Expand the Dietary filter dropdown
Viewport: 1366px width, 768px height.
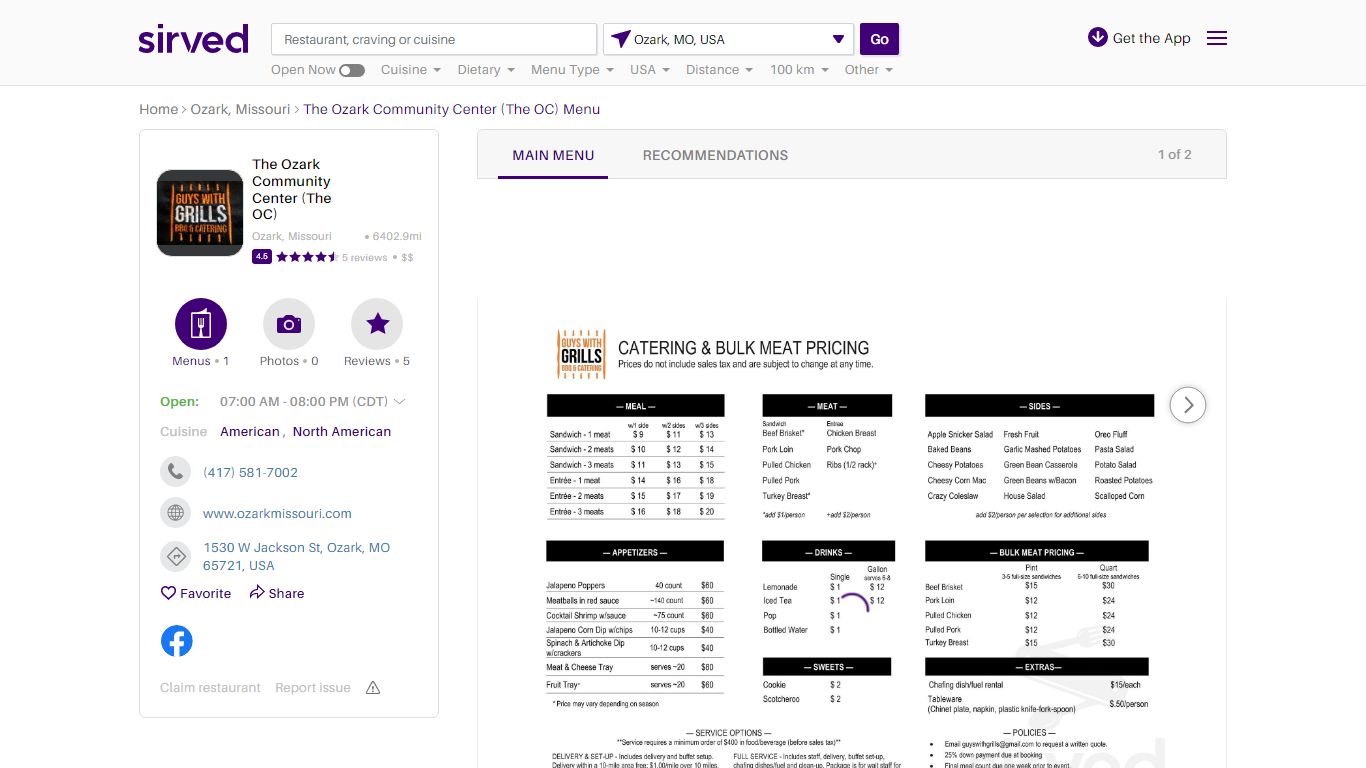click(486, 70)
